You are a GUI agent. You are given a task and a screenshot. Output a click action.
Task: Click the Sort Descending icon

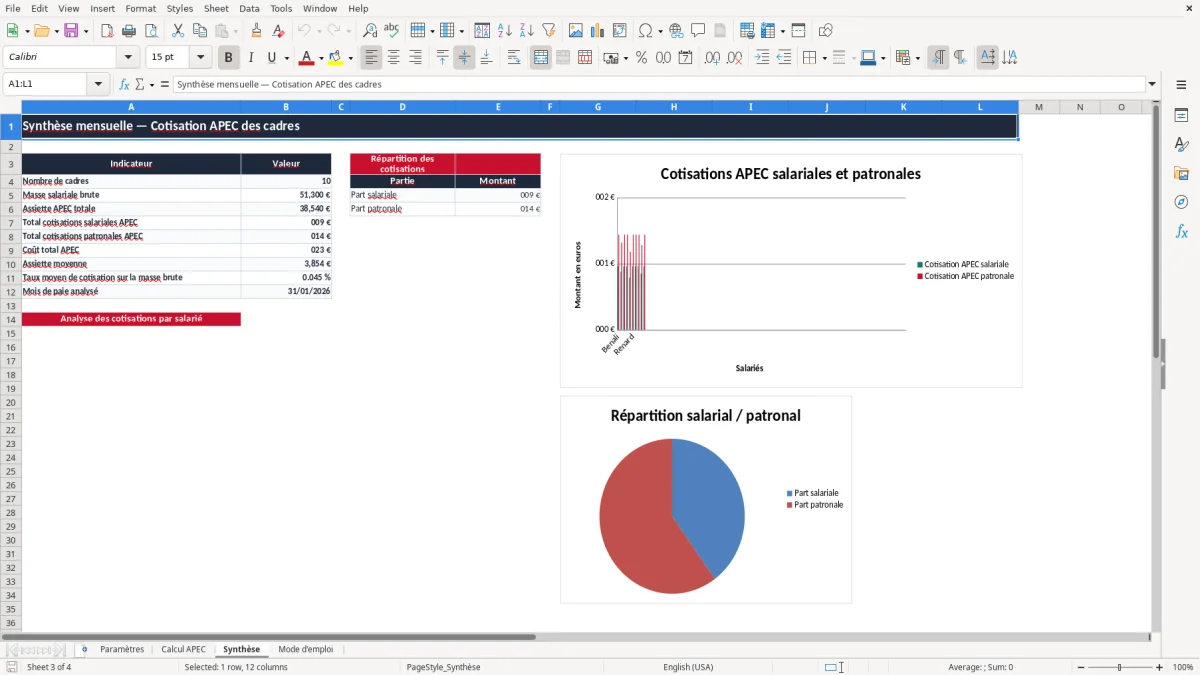point(527,31)
